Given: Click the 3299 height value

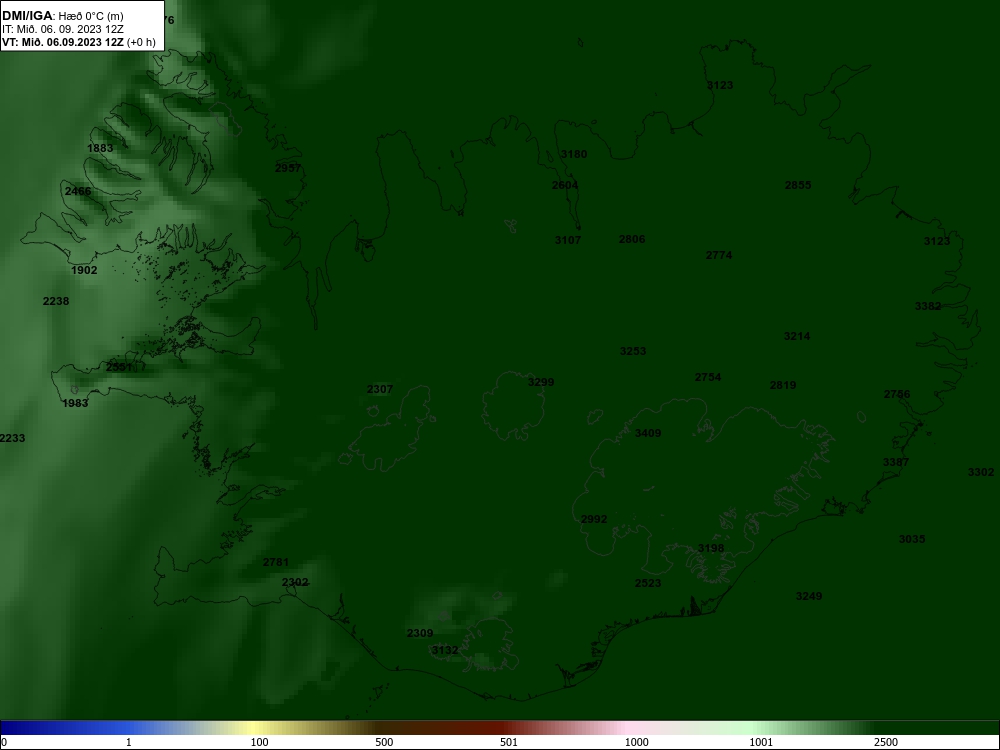Looking at the screenshot, I should tap(541, 382).
